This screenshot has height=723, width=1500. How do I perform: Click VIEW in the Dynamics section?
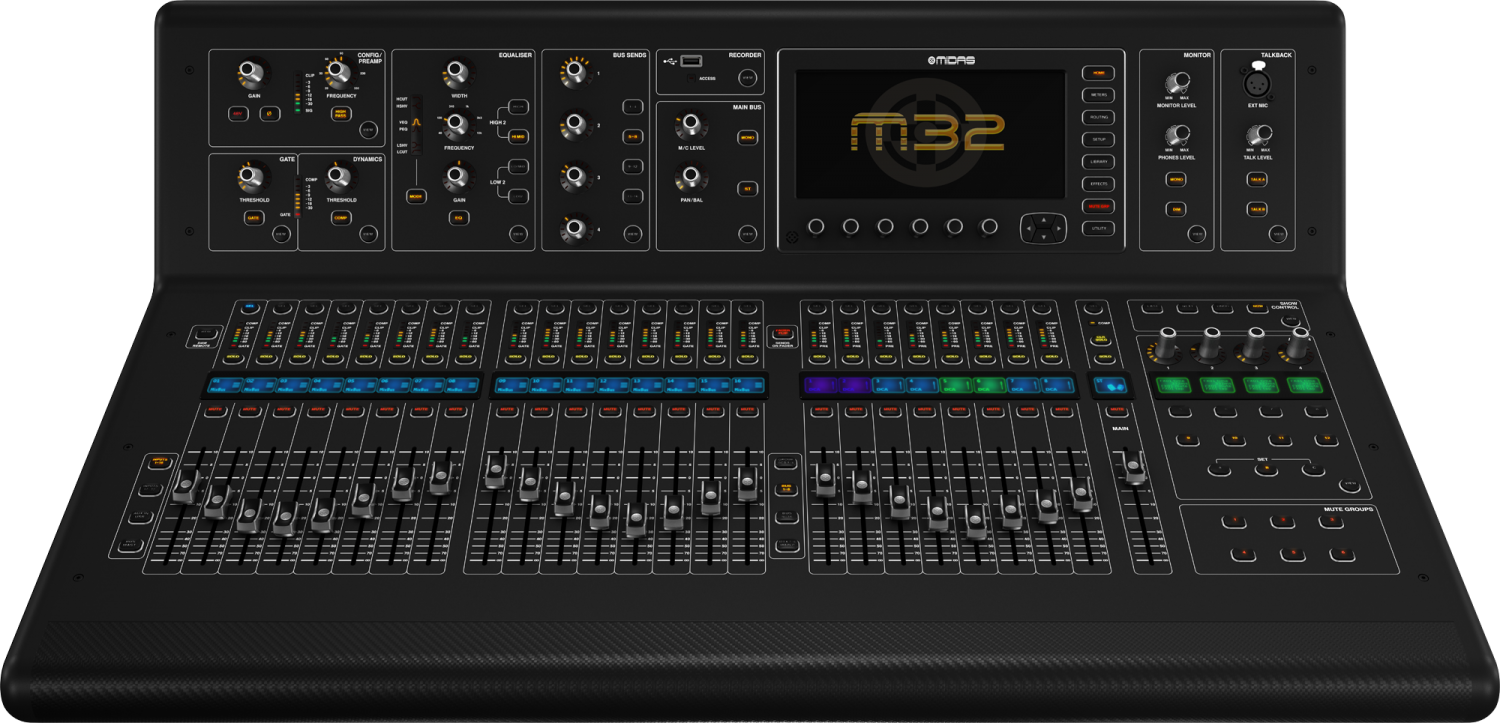(x=368, y=234)
